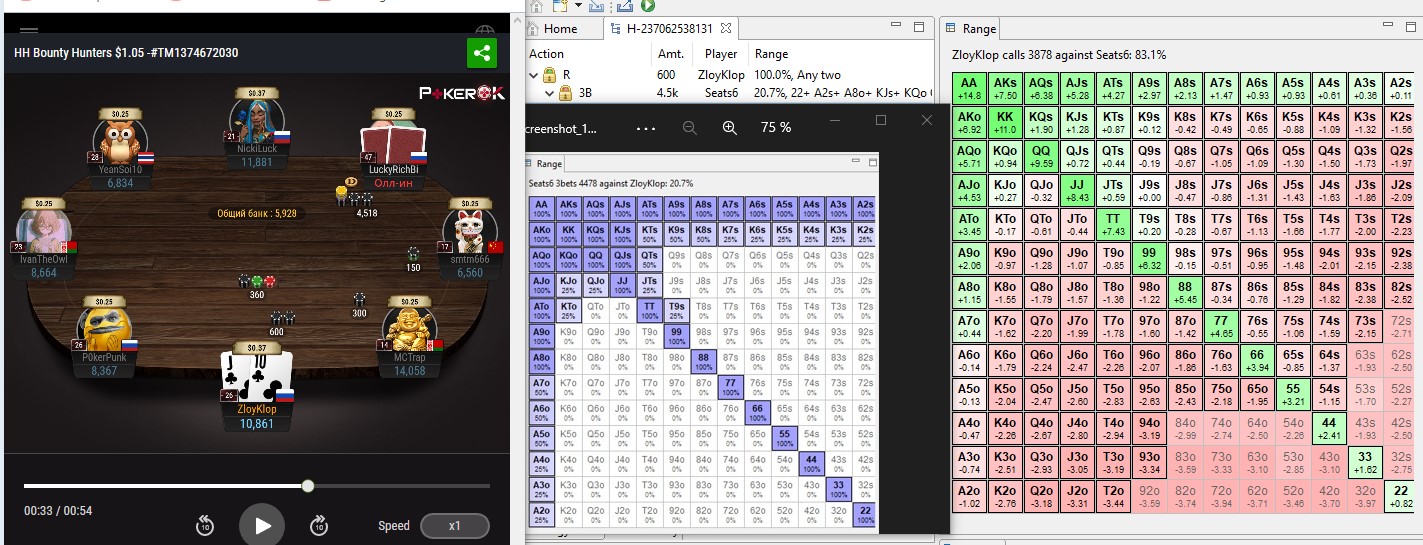Select the AKs +7.50 cell
Image resolution: width=1423 pixels, height=545 pixels.
tap(1006, 88)
